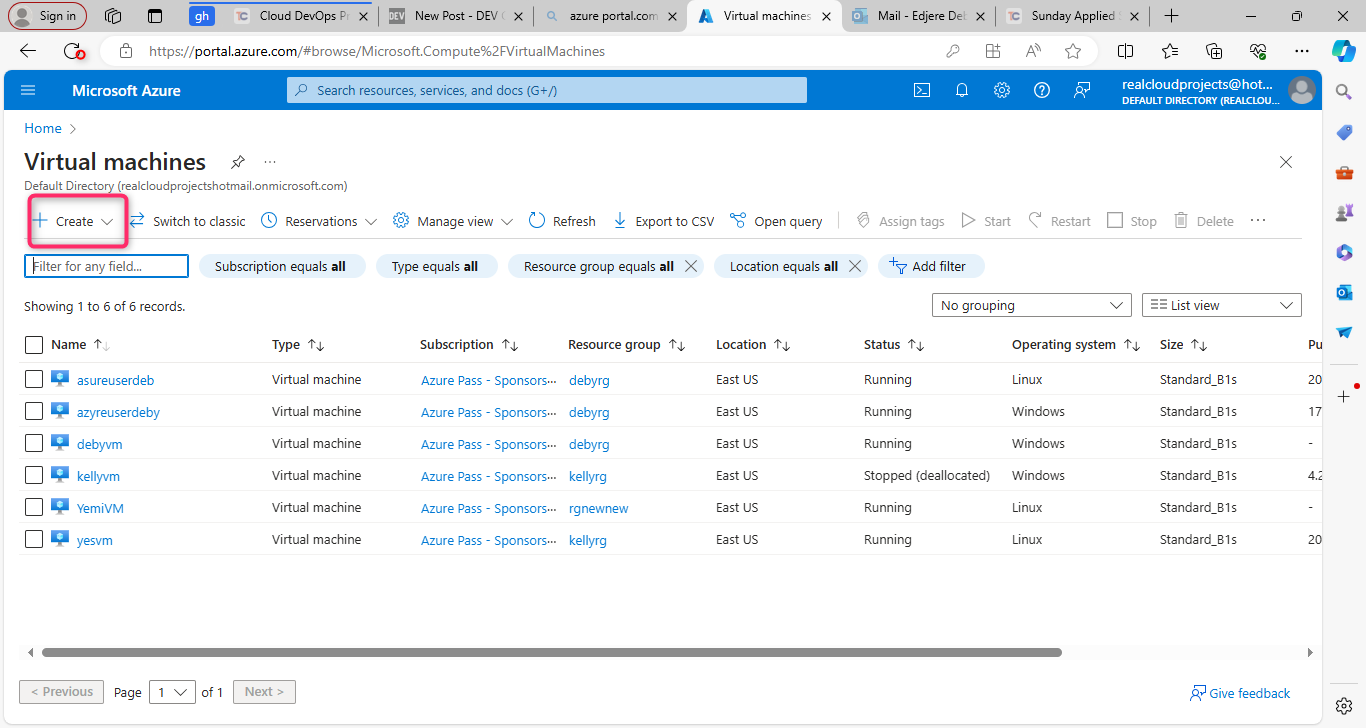Open Azure portal settings gear

click(x=1002, y=90)
